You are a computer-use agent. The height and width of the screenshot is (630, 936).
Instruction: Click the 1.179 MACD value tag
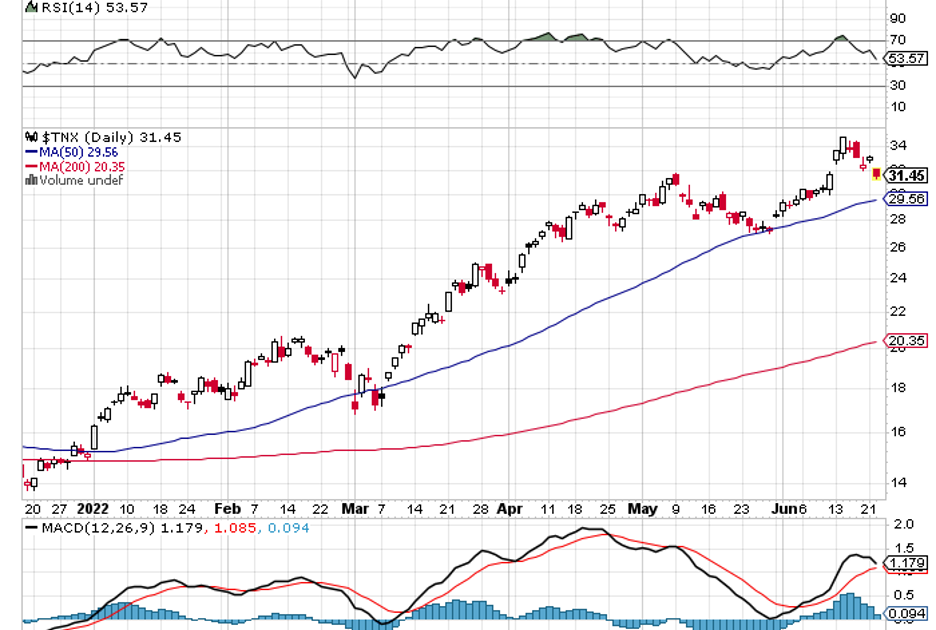(908, 563)
